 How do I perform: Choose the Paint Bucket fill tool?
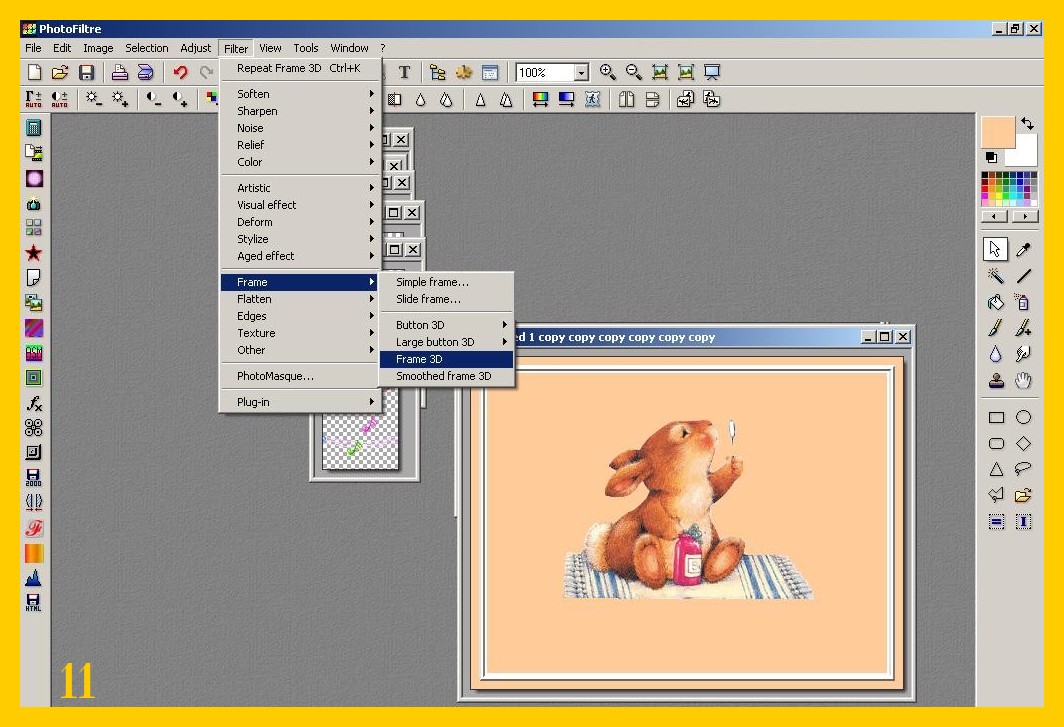point(996,302)
